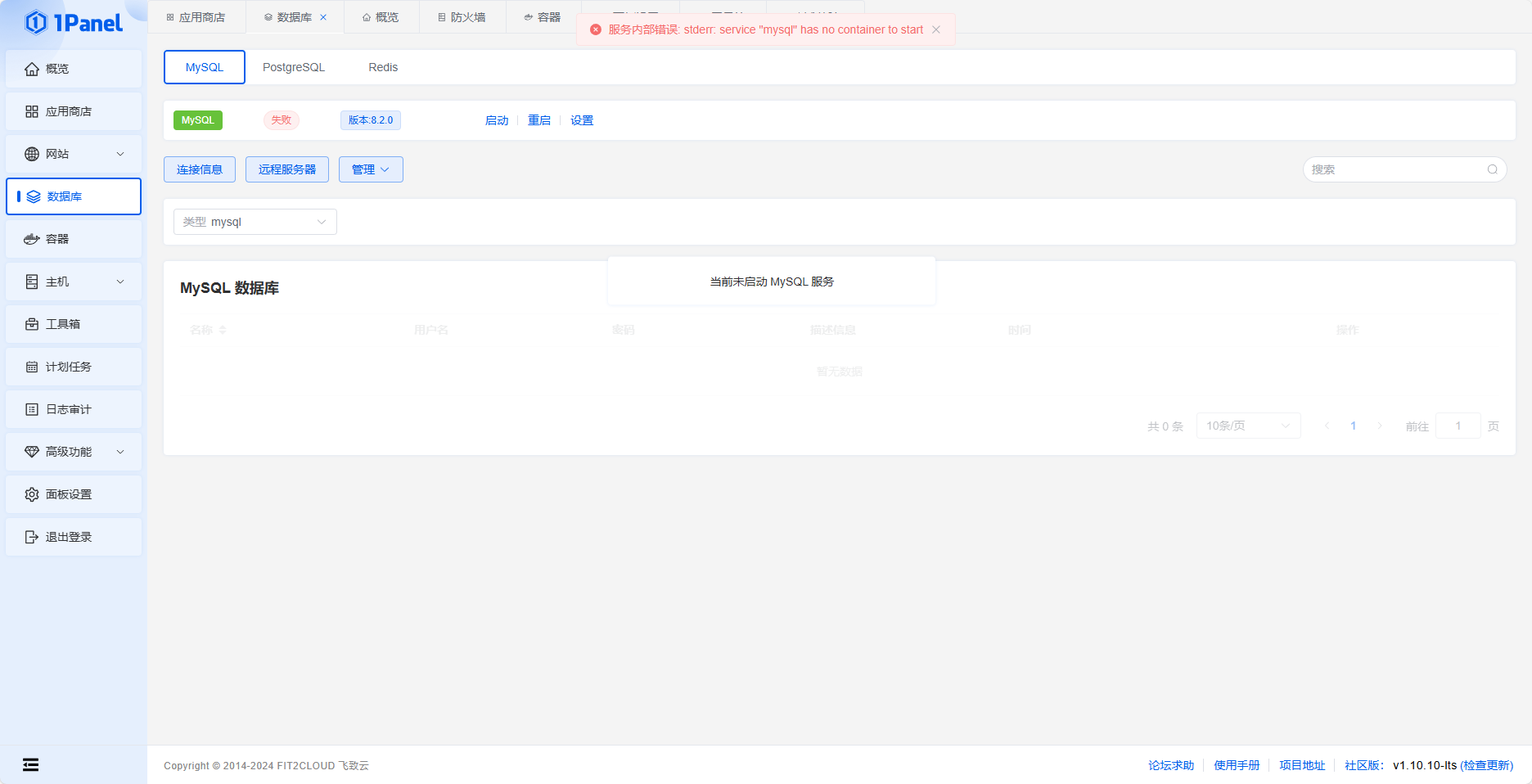The image size is (1532, 784).
Task: Open 面板设置 panel settings in sidebar
Action: [x=74, y=494]
